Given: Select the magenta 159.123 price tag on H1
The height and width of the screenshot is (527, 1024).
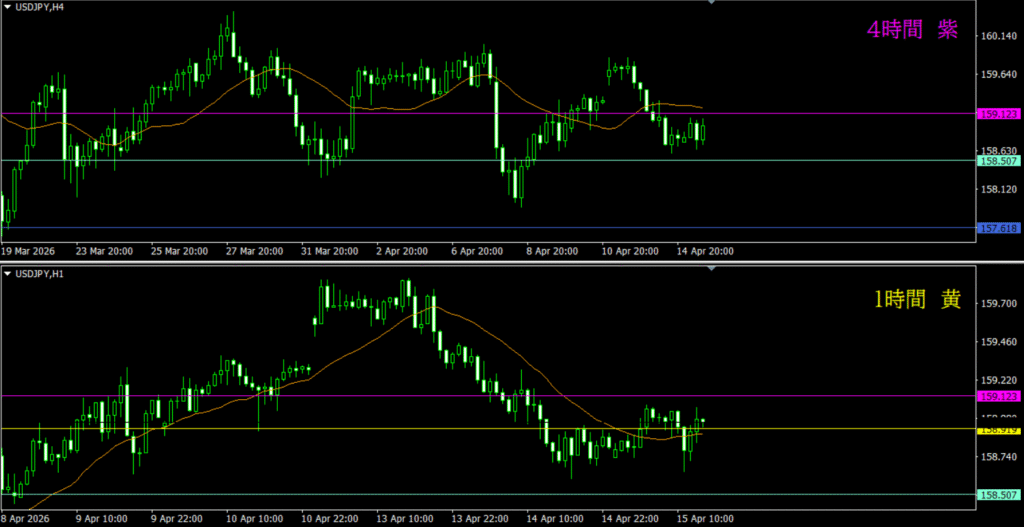Looking at the screenshot, I should (x=1001, y=396).
